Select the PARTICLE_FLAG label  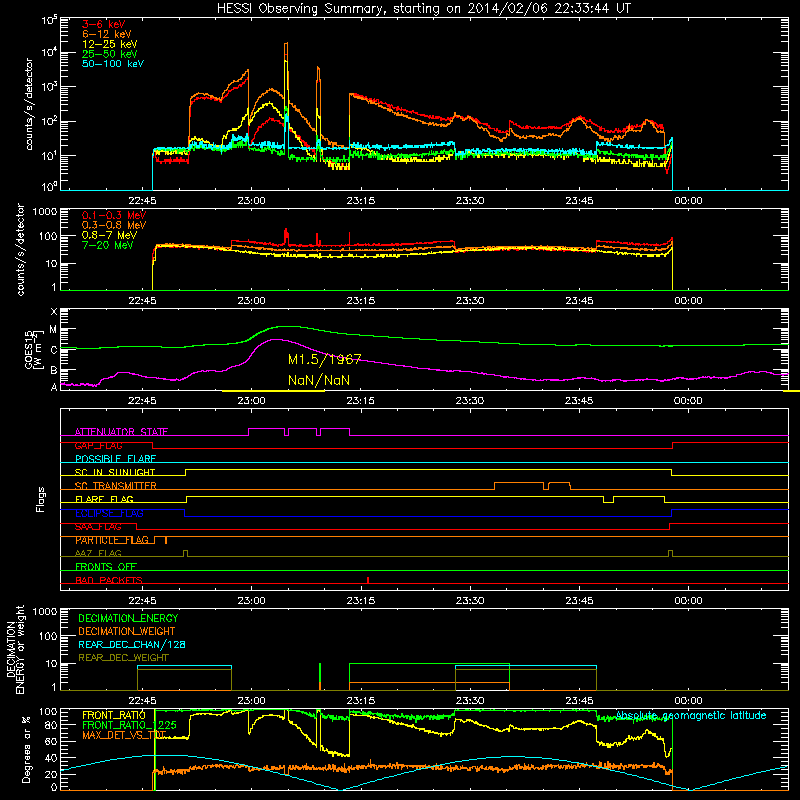click(x=112, y=540)
